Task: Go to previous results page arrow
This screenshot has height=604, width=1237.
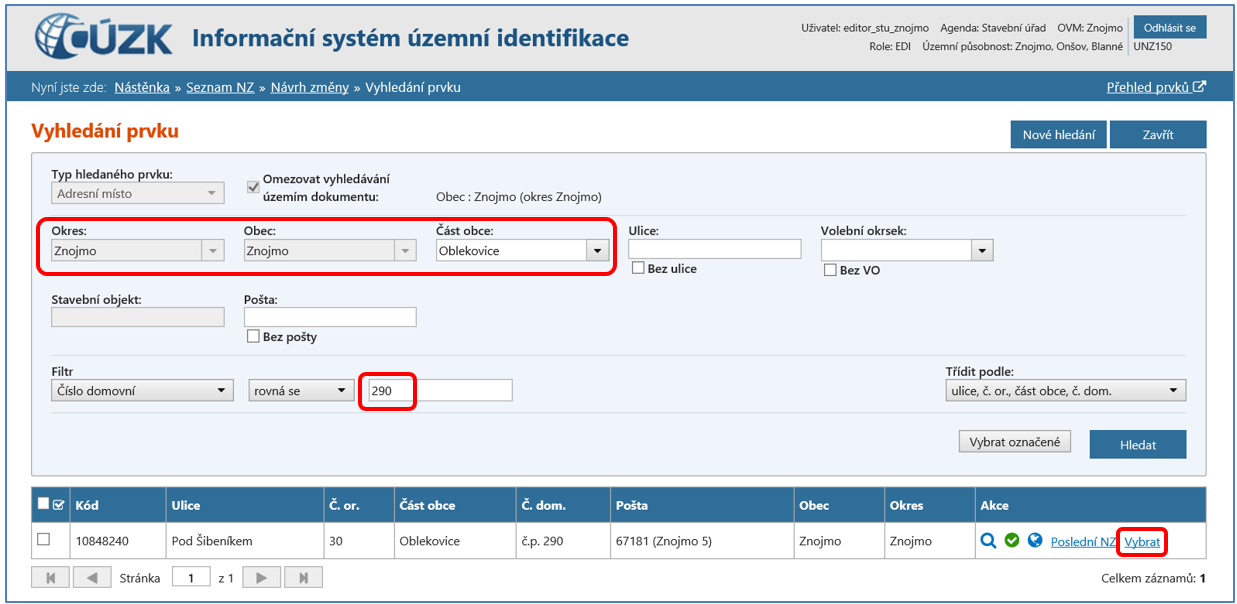Action: [x=92, y=578]
